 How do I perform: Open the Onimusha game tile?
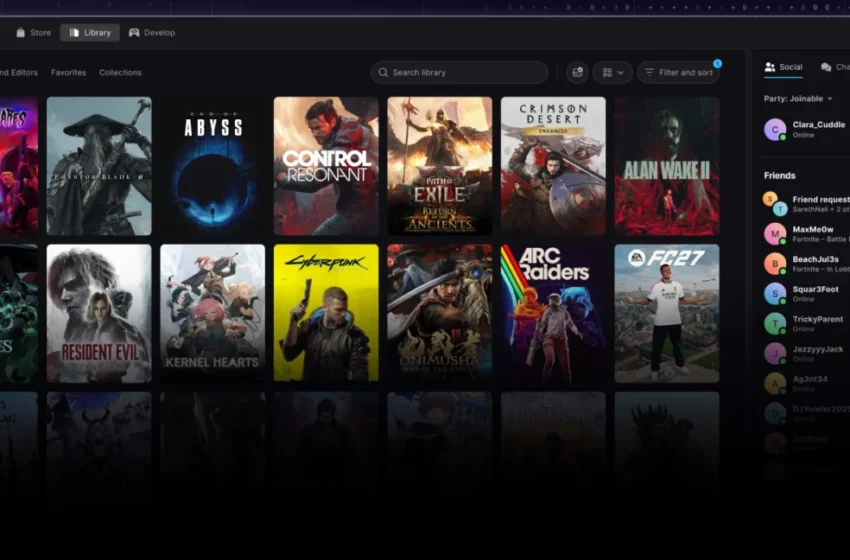(440, 313)
